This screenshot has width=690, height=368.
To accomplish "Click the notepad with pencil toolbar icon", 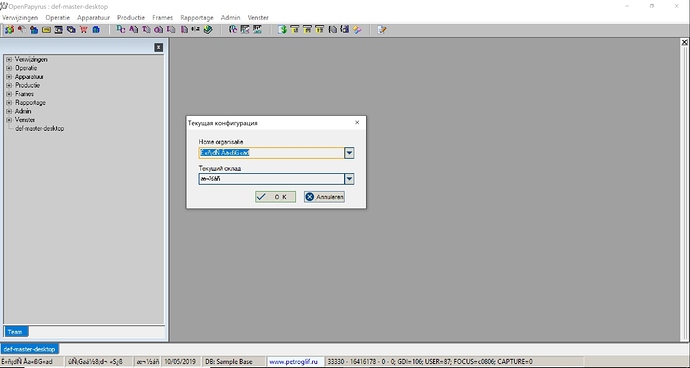I will pyautogui.click(x=382, y=29).
